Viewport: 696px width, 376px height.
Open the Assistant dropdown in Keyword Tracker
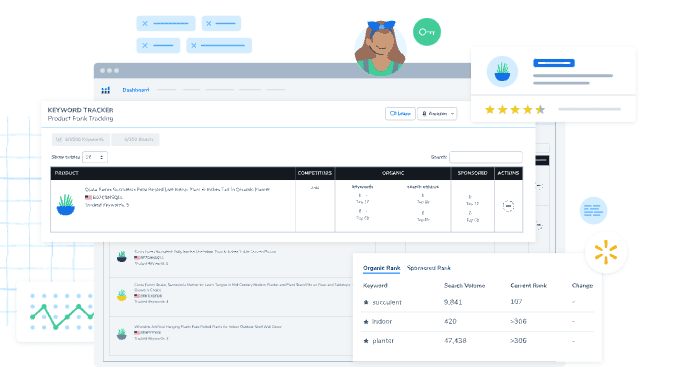(437, 114)
